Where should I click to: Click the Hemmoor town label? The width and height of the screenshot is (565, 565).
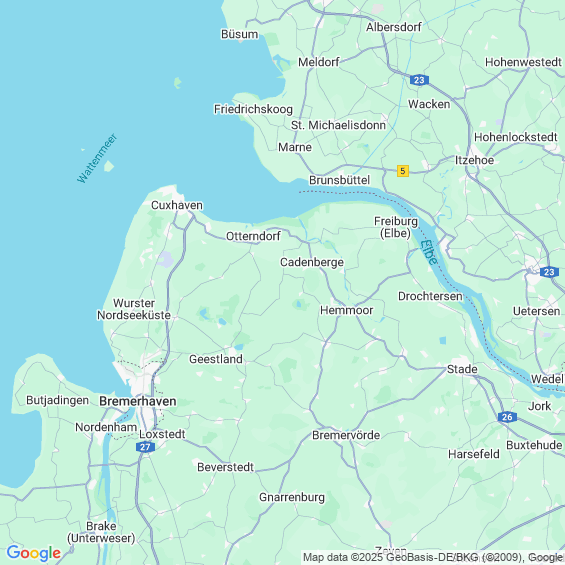[x=346, y=310]
